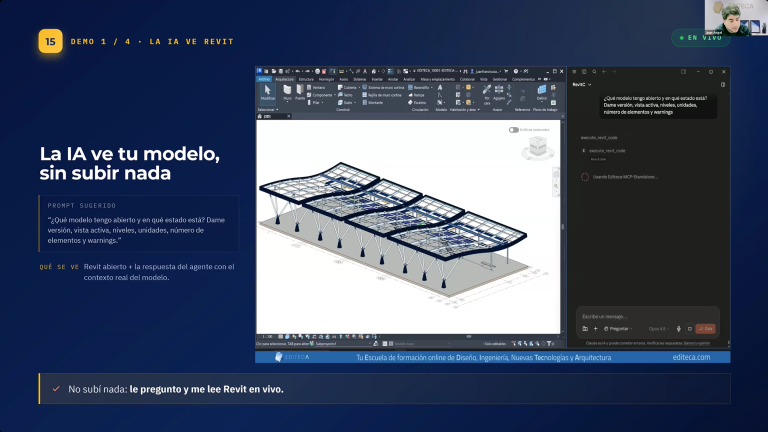Open the Definir work plane tool
The height and width of the screenshot is (432, 768).
tap(542, 93)
